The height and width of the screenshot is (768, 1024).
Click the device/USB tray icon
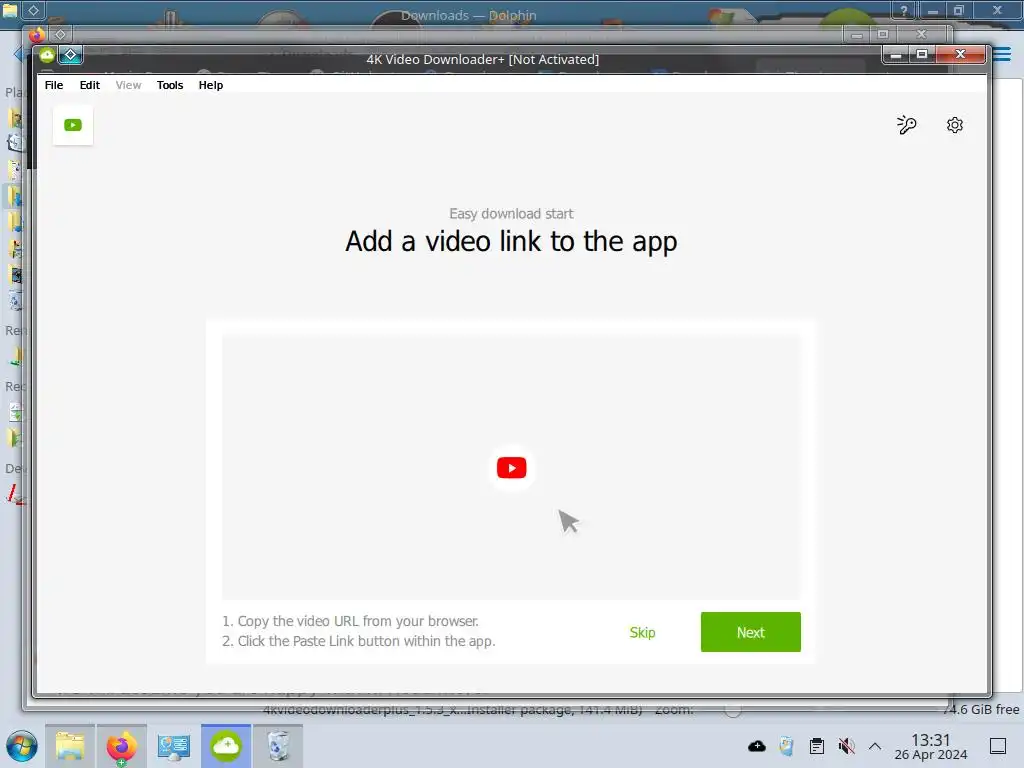[x=786, y=746]
